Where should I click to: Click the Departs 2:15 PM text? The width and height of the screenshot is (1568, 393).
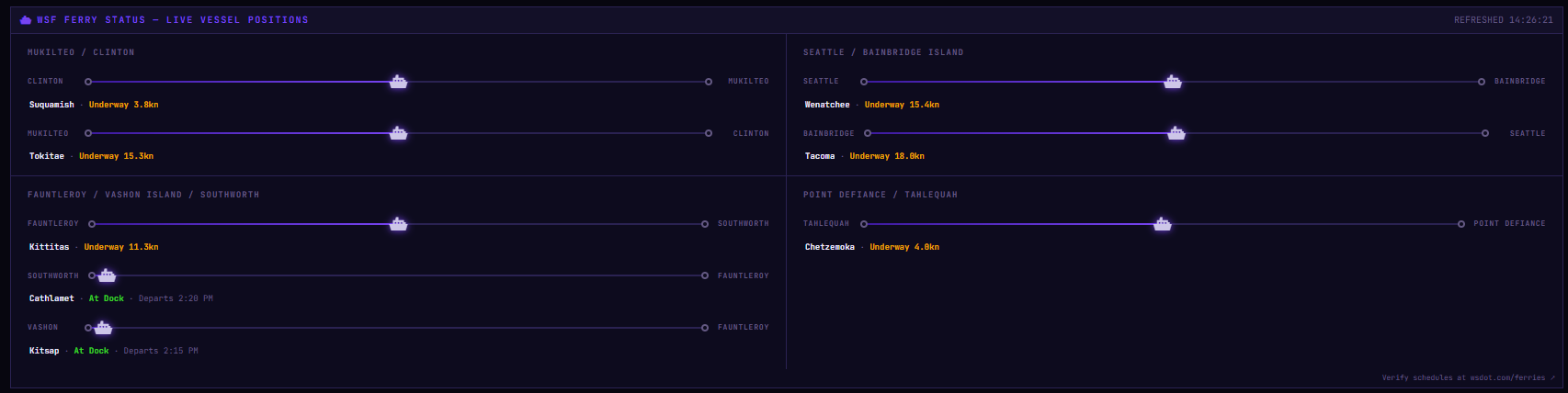[161, 351]
